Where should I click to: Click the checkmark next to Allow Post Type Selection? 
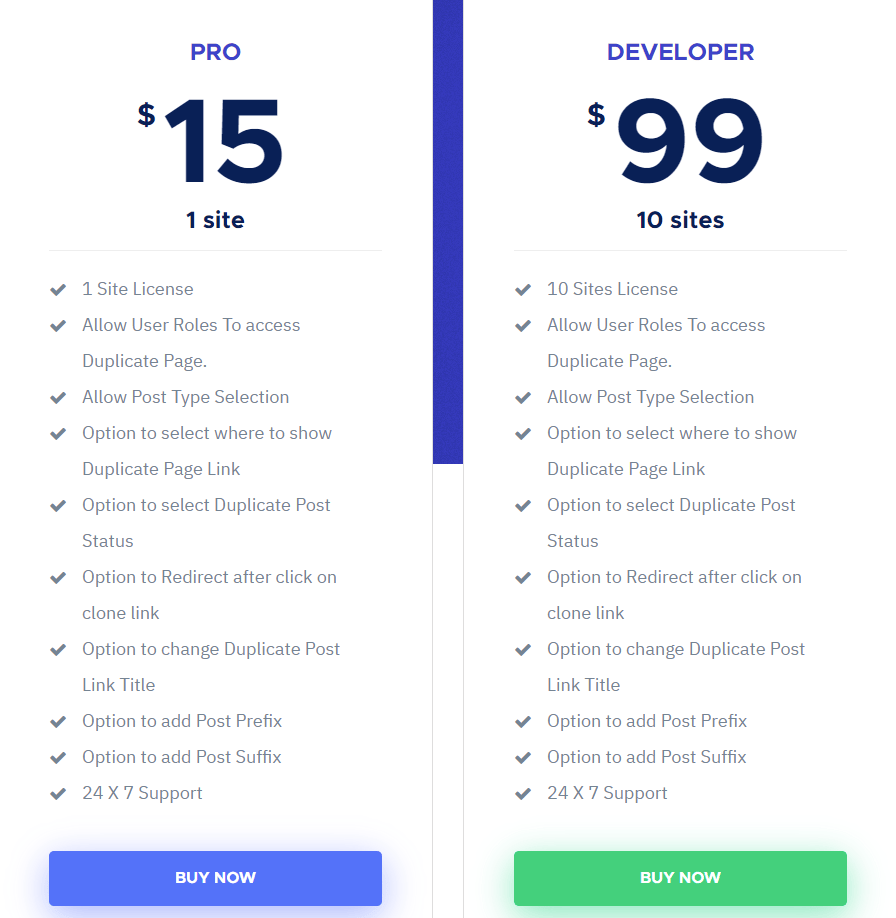click(x=58, y=397)
